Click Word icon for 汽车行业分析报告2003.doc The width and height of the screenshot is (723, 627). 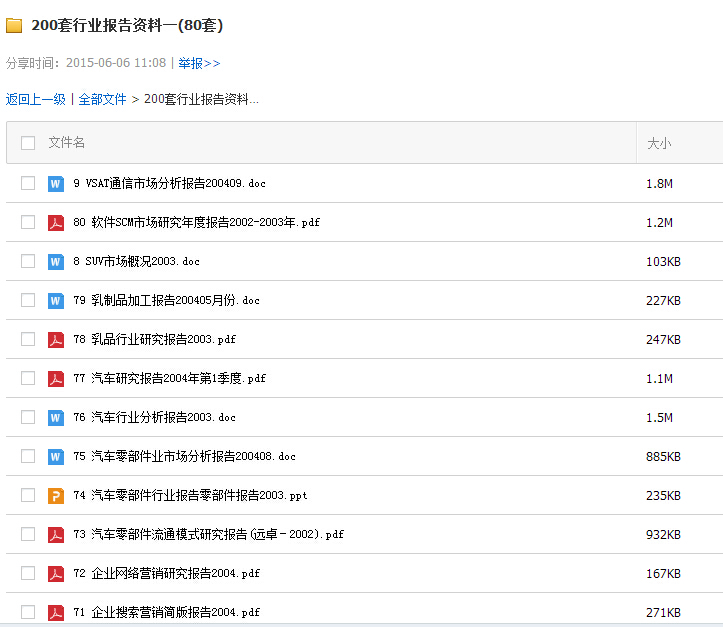[x=56, y=417]
